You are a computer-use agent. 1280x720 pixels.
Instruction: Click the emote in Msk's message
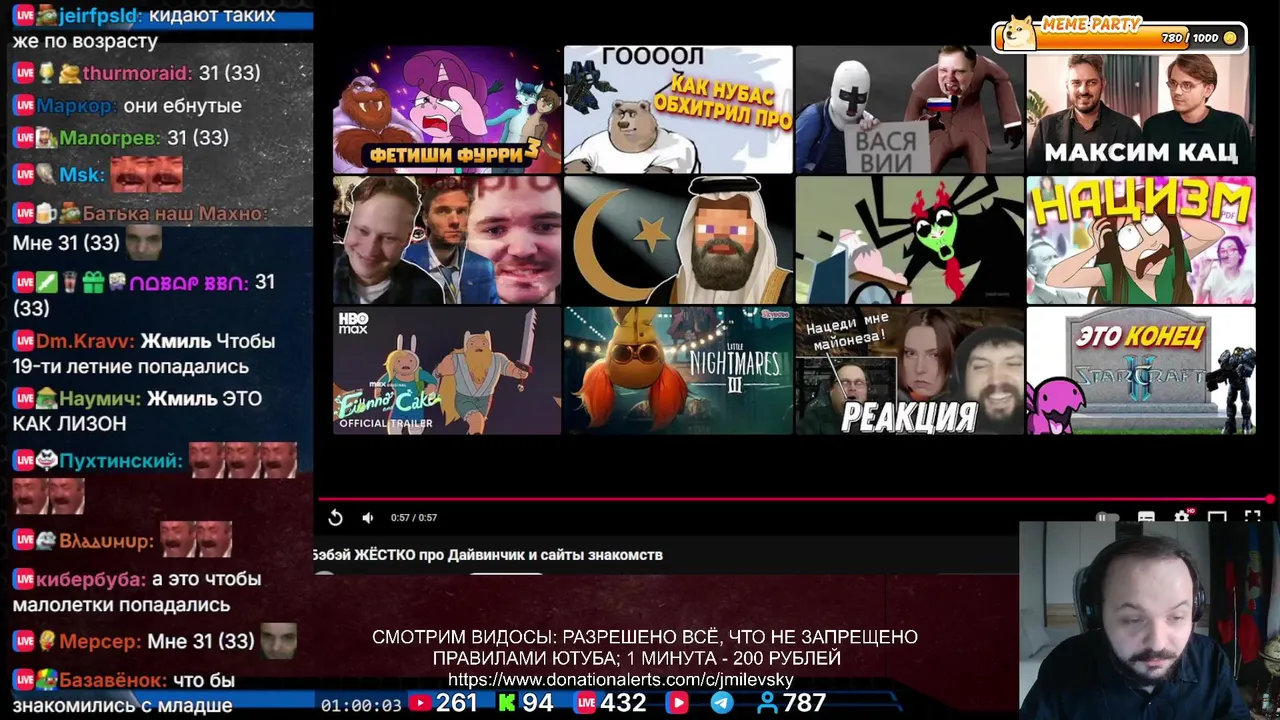(146, 174)
